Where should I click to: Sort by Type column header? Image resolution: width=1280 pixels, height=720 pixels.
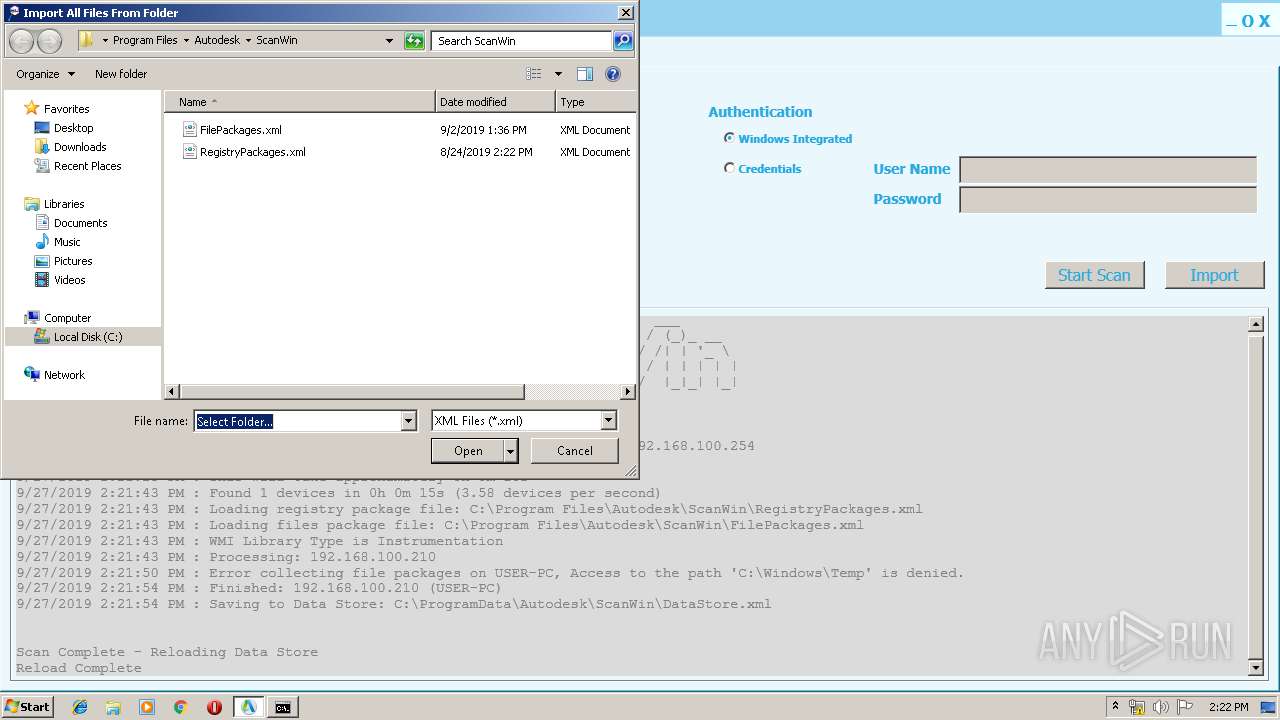pos(595,102)
